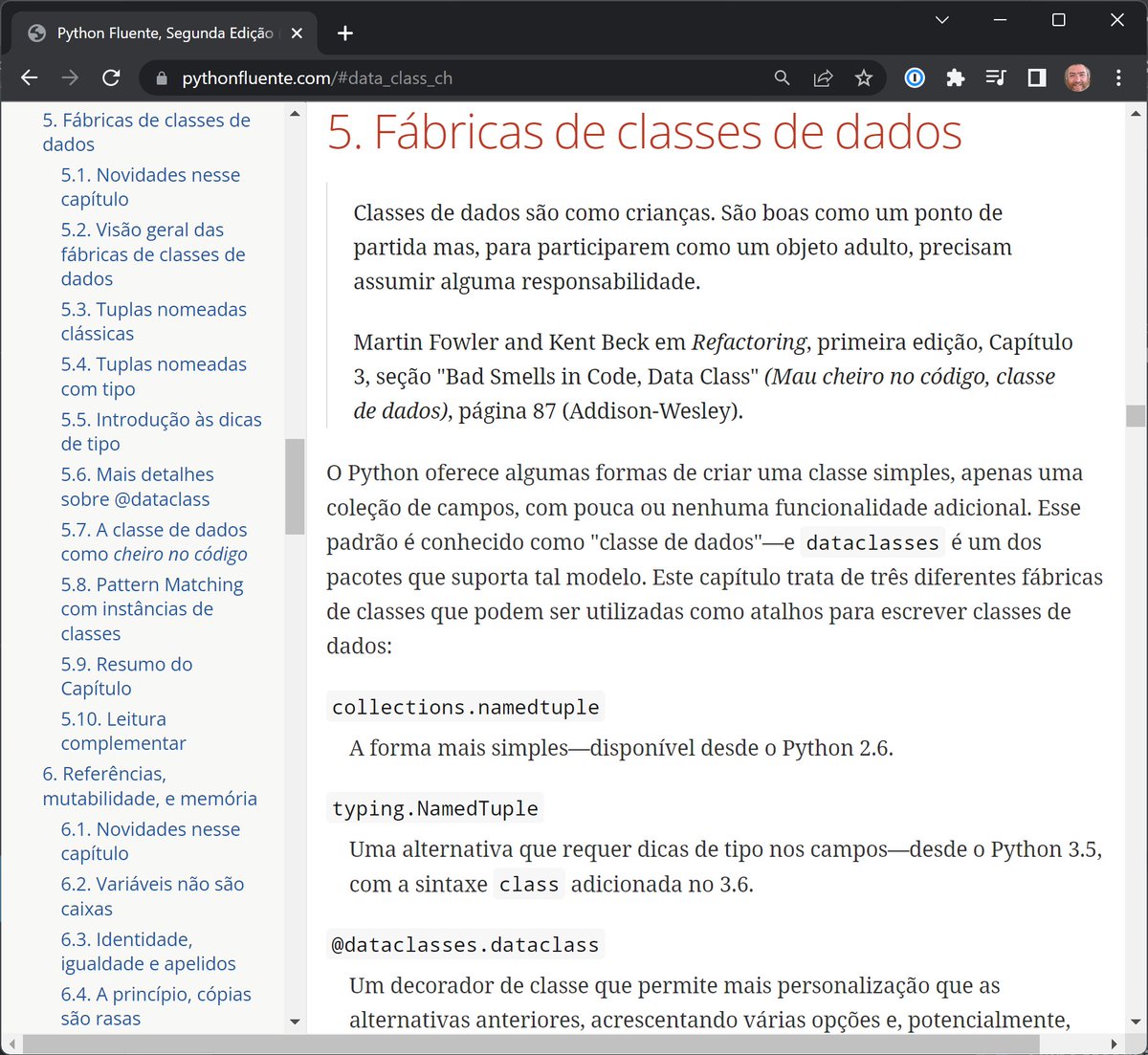Viewport: 1148px width, 1055px height.
Task: Open the in-page search magnifier
Action: 782,77
